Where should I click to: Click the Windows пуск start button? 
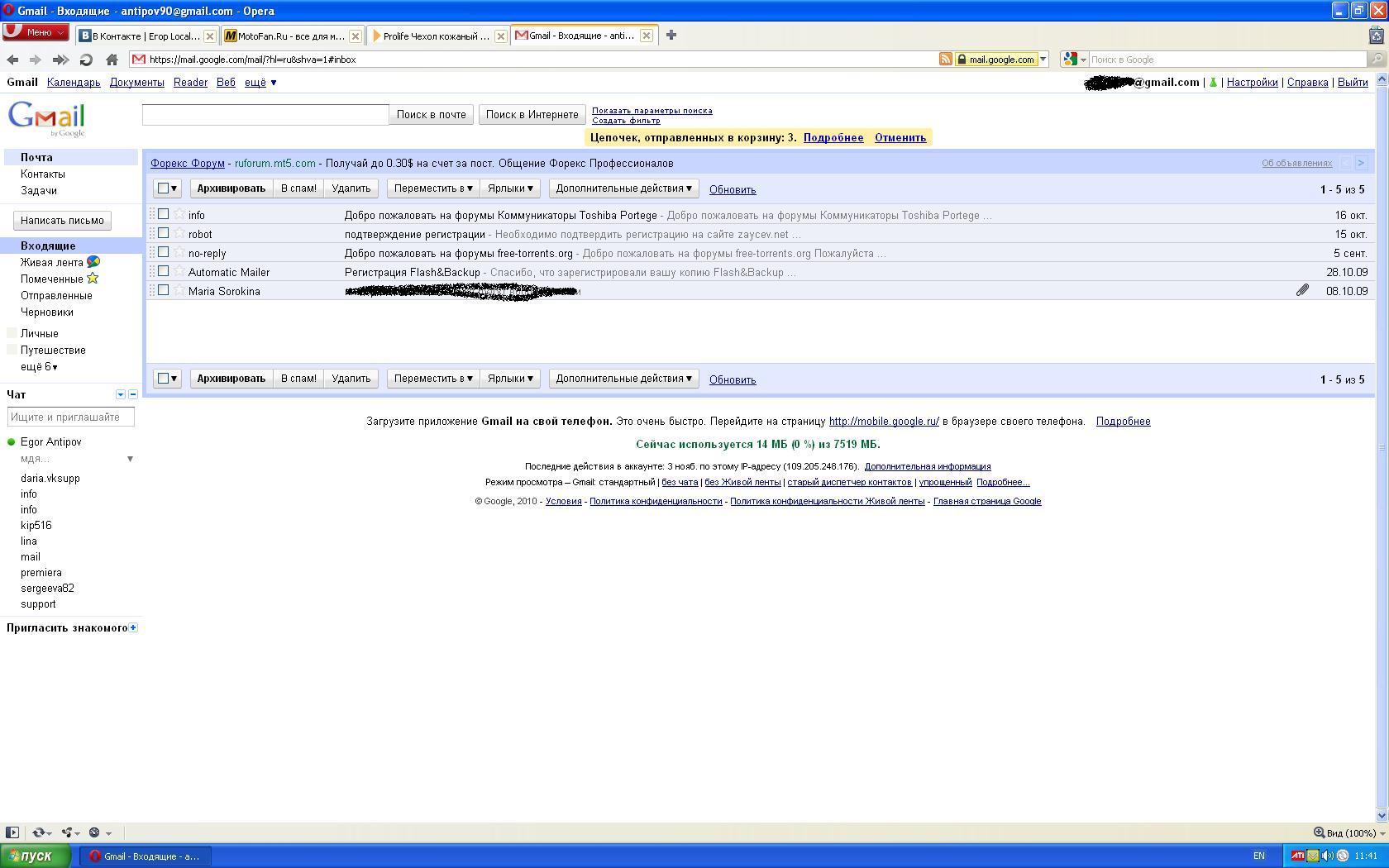(x=36, y=856)
